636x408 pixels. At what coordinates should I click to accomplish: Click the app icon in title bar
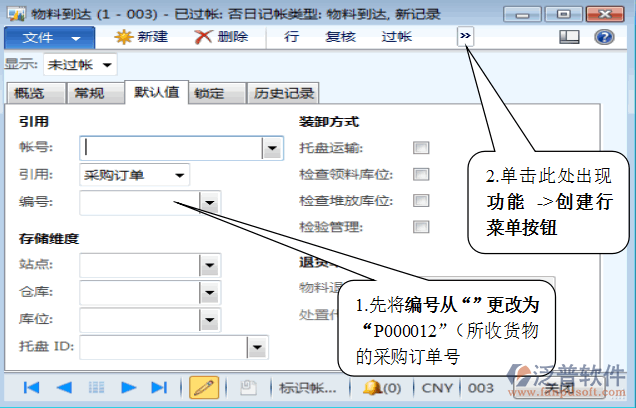coord(17,14)
